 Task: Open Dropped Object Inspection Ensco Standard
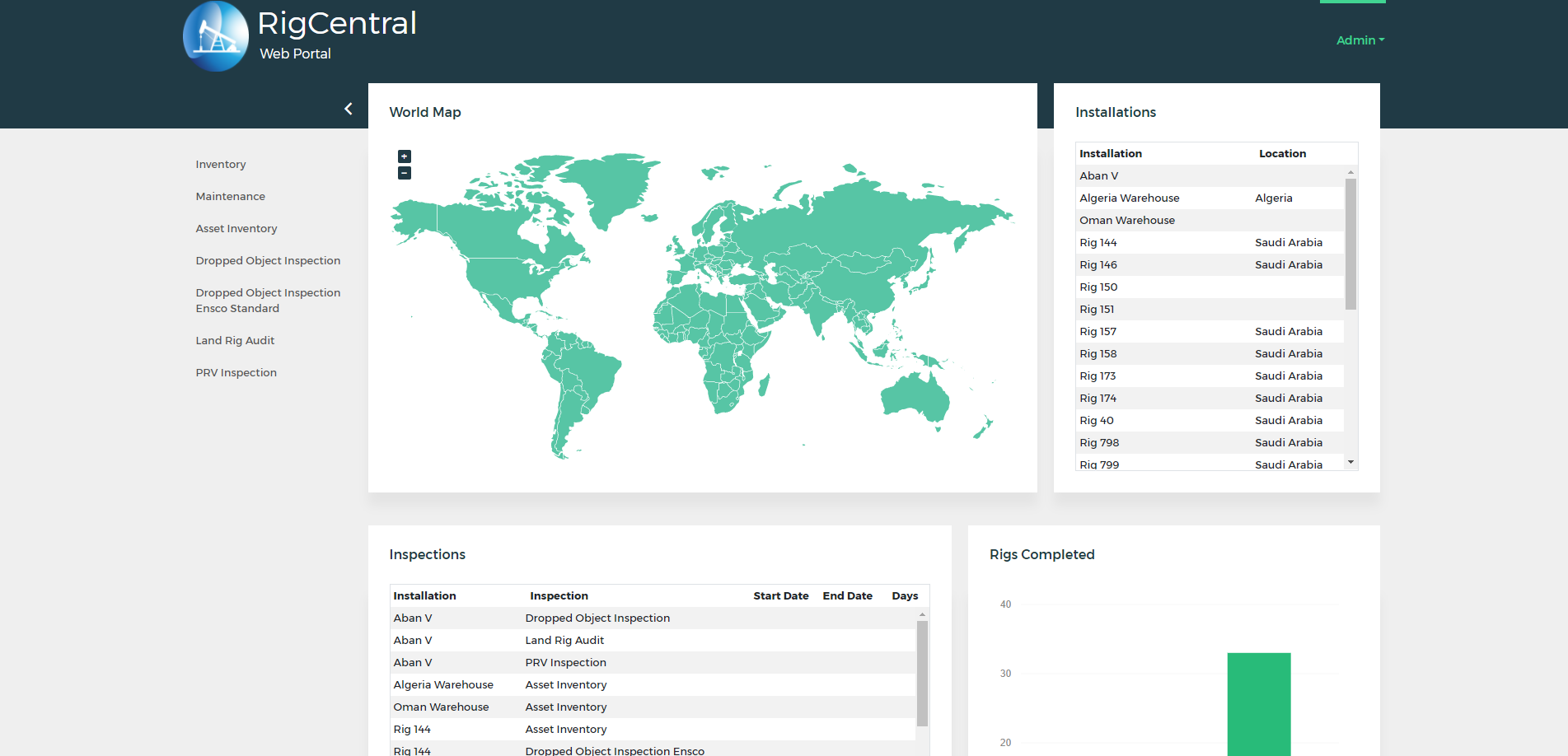pyautogui.click(x=268, y=301)
